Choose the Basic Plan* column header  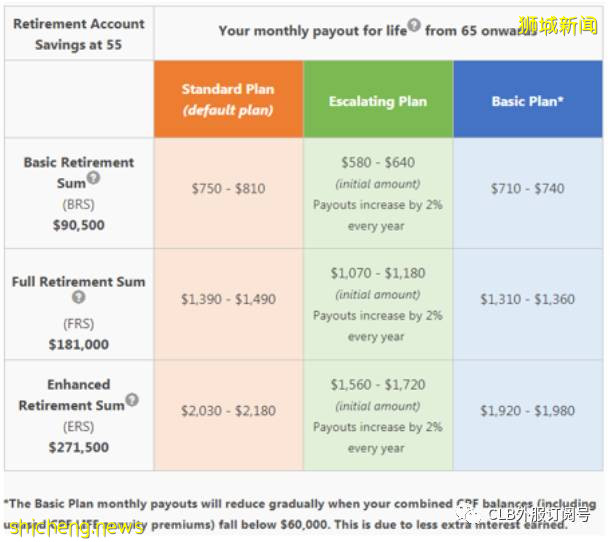pyautogui.click(x=528, y=101)
